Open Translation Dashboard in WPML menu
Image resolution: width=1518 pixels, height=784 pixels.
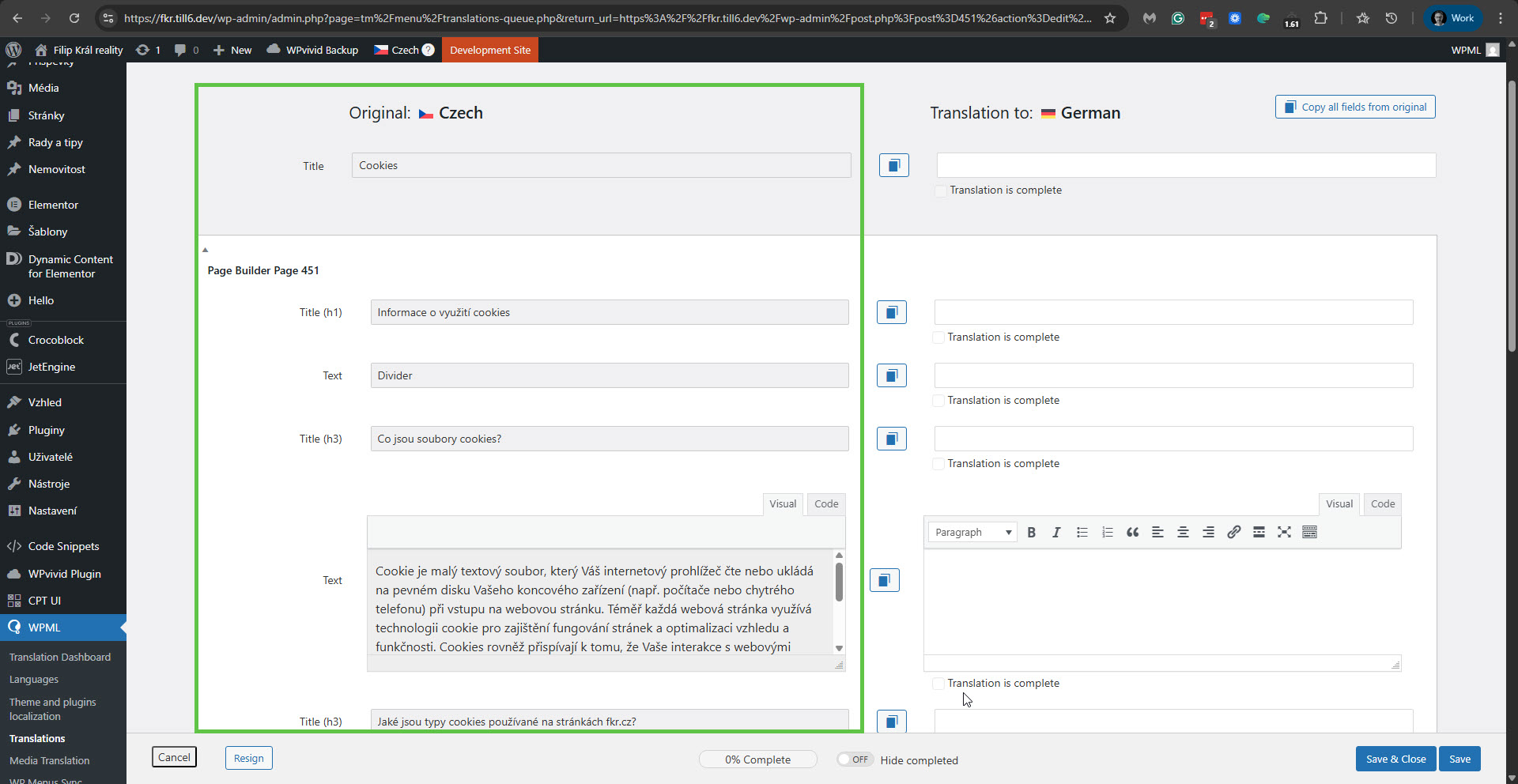tap(60, 657)
